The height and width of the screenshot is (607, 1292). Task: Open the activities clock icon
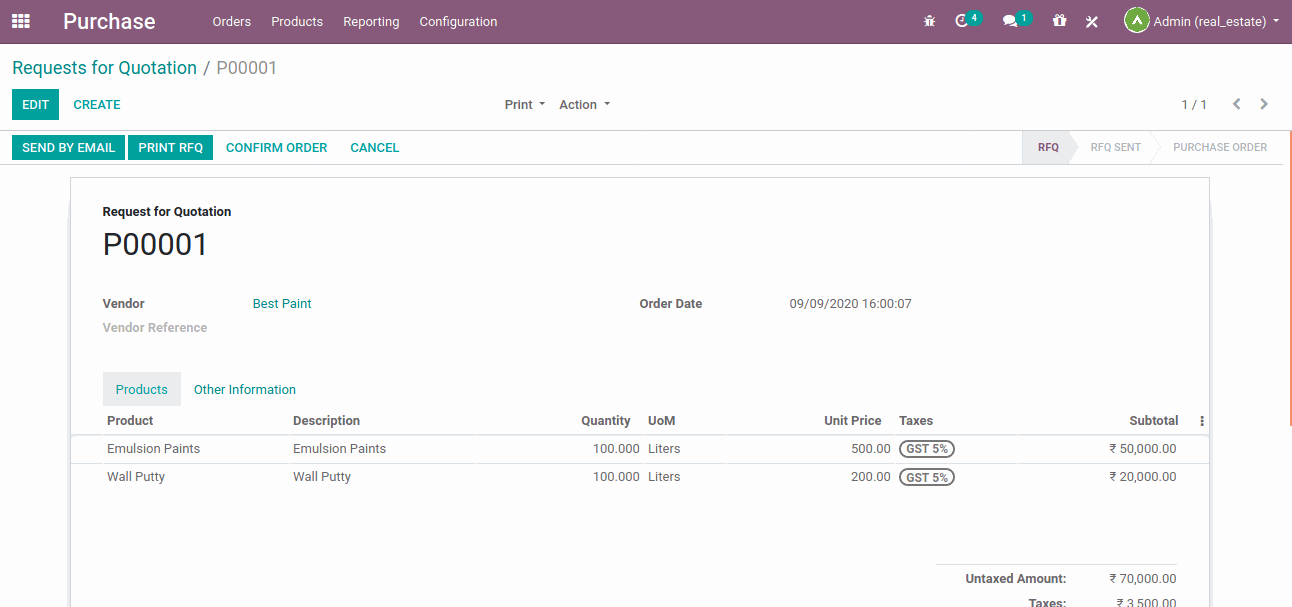(963, 20)
